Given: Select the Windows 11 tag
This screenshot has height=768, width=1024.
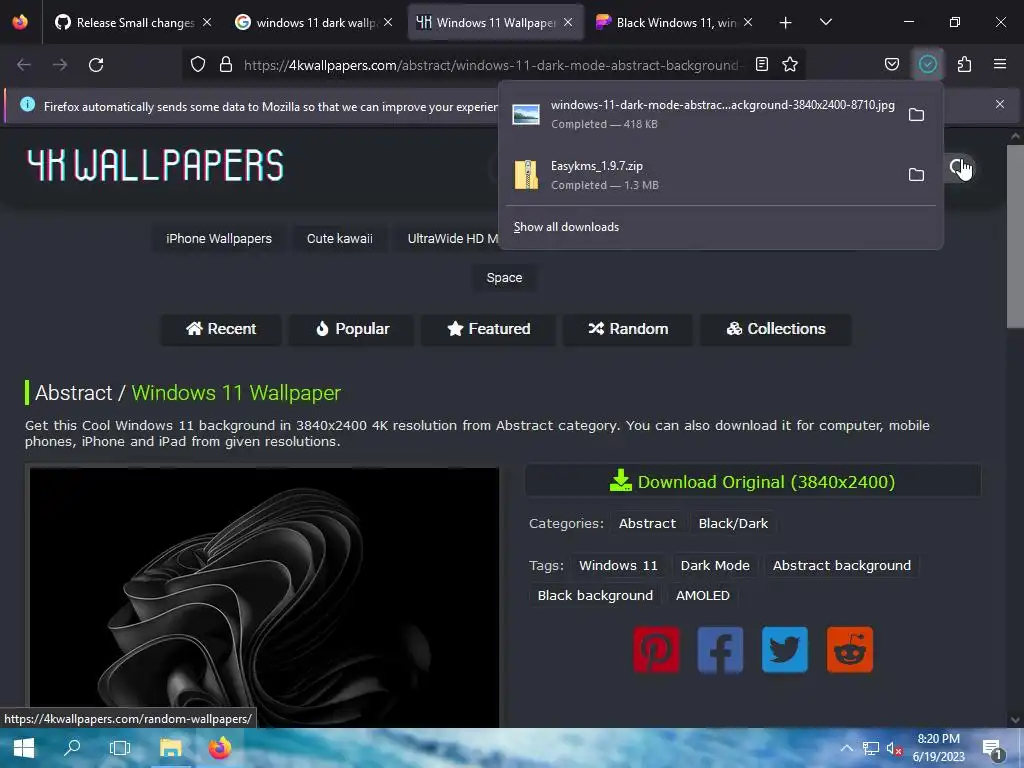Looking at the screenshot, I should pos(618,566).
